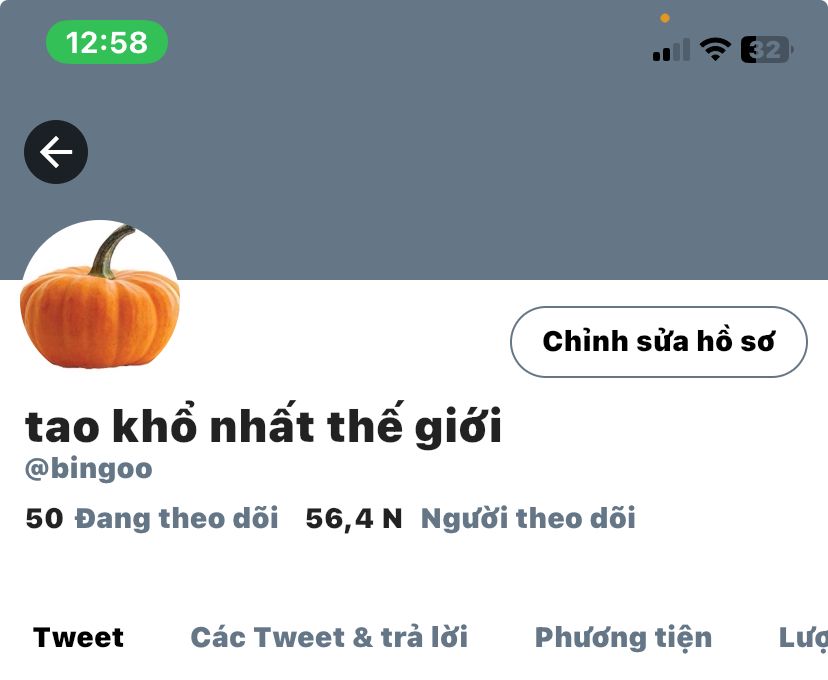Viewport: 828px width, 680px height.
Task: Click the @bingoo username handle
Action: point(89,469)
